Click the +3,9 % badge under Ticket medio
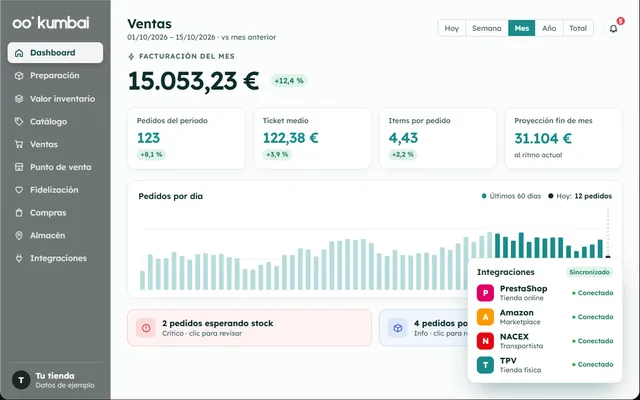 coord(277,155)
